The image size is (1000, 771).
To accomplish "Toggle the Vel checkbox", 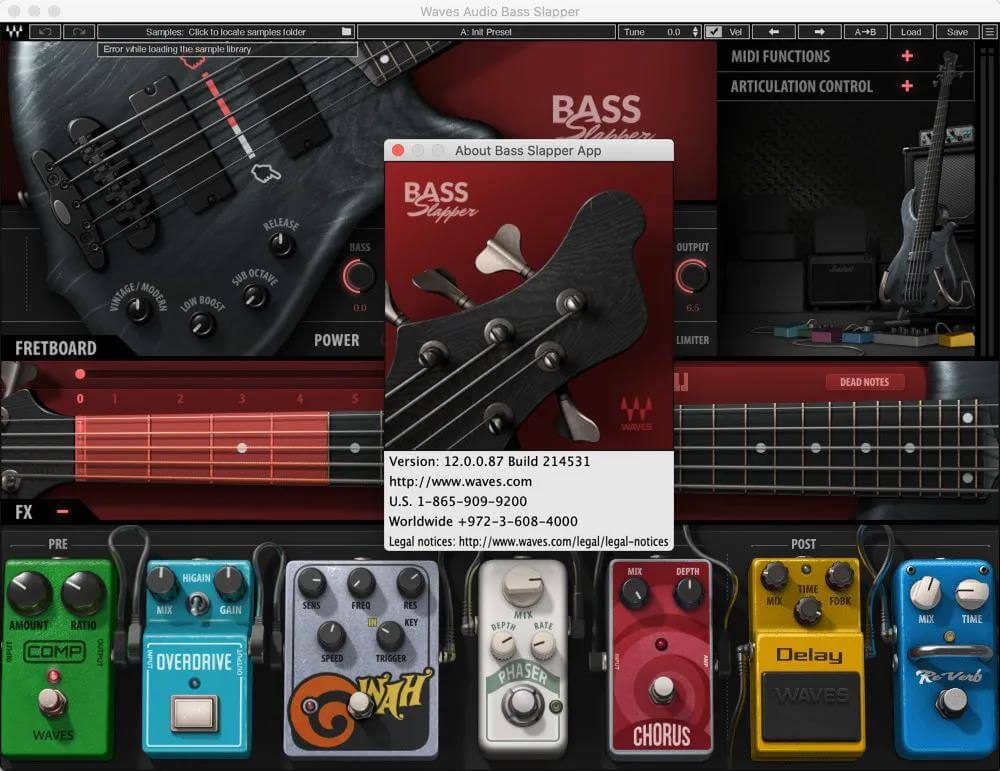I will [713, 31].
